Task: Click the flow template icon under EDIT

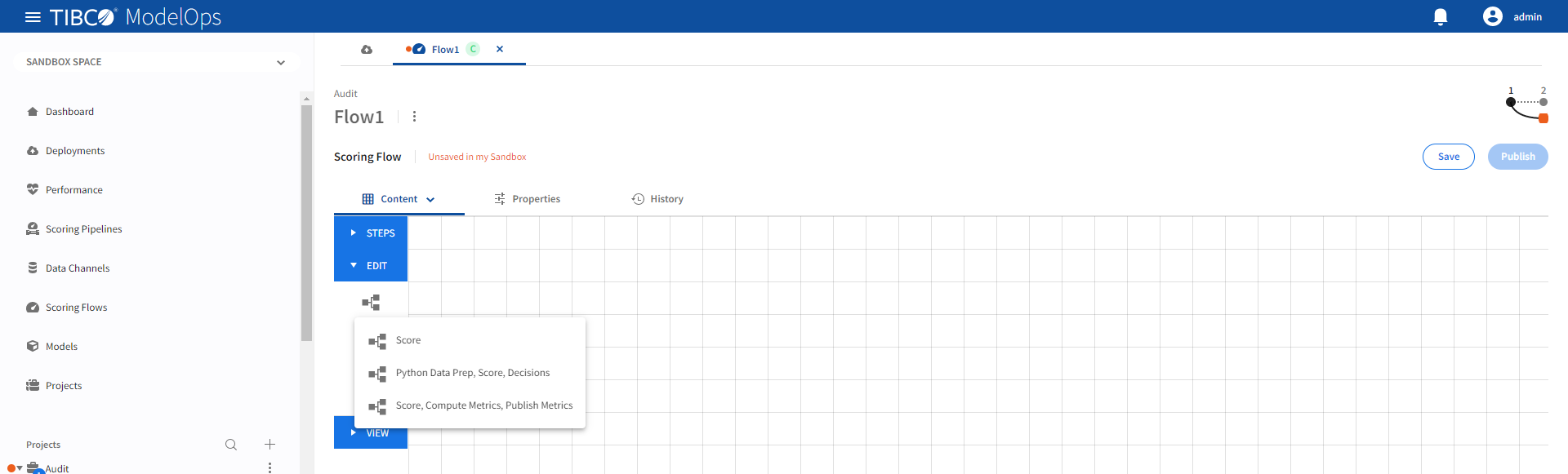Action: pyautogui.click(x=371, y=303)
